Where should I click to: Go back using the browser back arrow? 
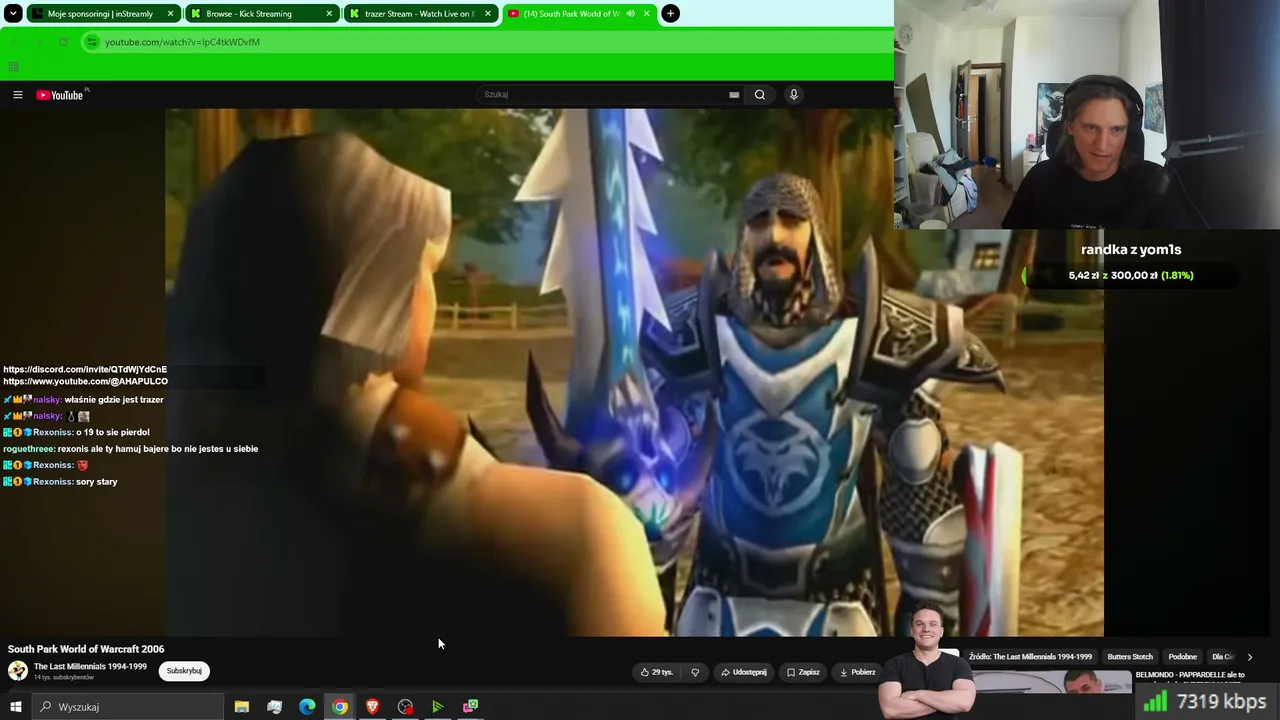(15, 42)
